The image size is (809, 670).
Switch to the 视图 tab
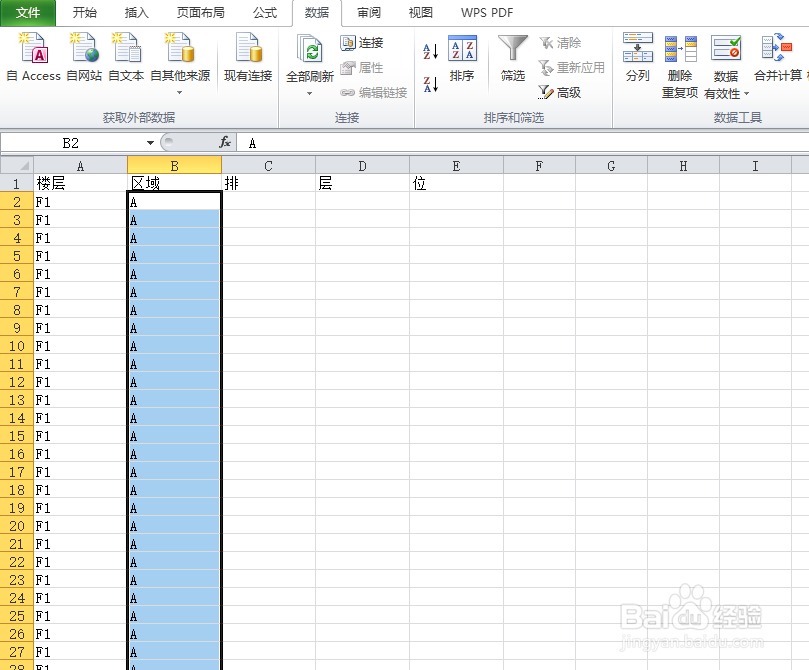click(420, 13)
